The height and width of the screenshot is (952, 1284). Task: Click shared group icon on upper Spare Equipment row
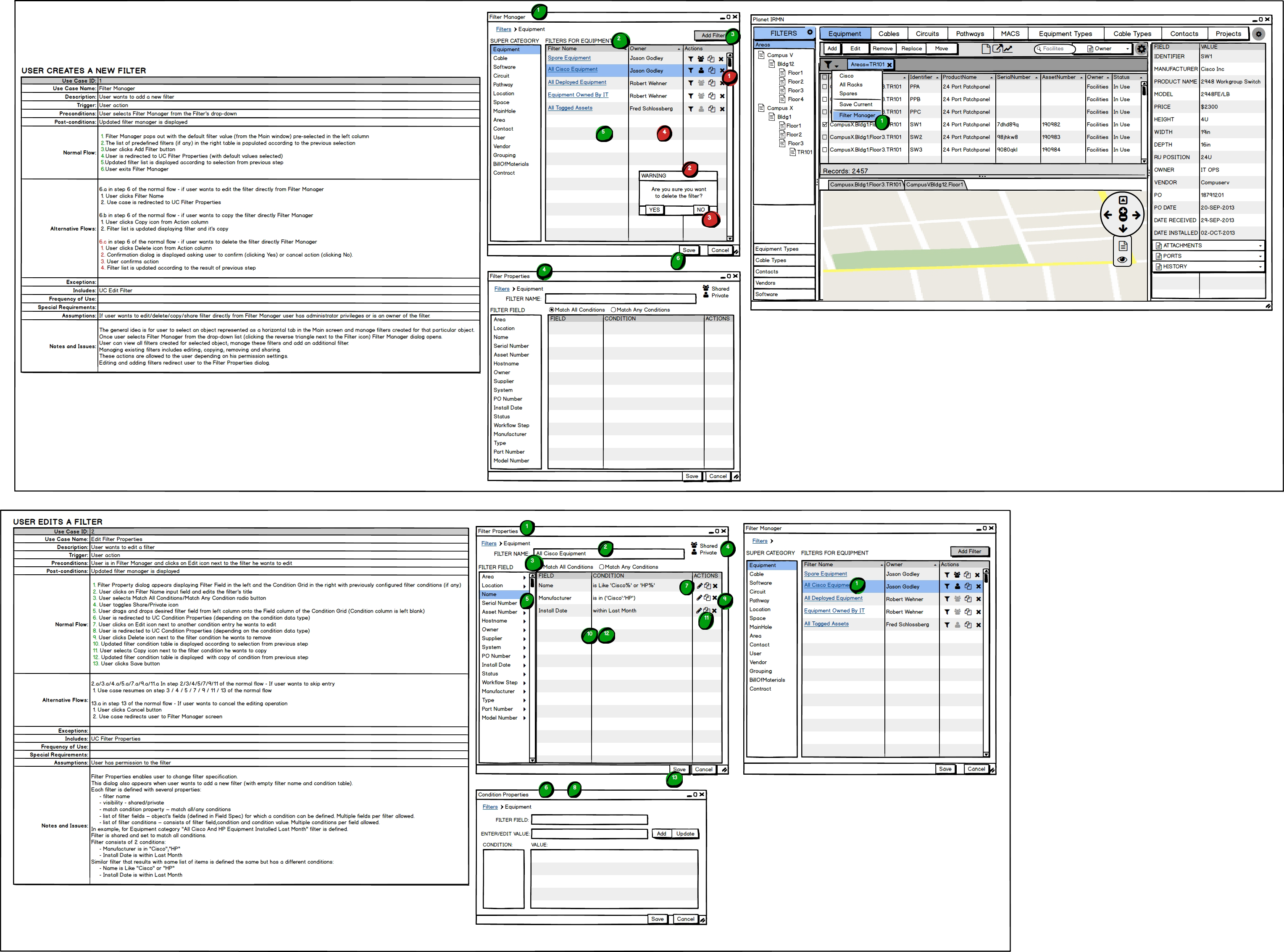pos(701,59)
